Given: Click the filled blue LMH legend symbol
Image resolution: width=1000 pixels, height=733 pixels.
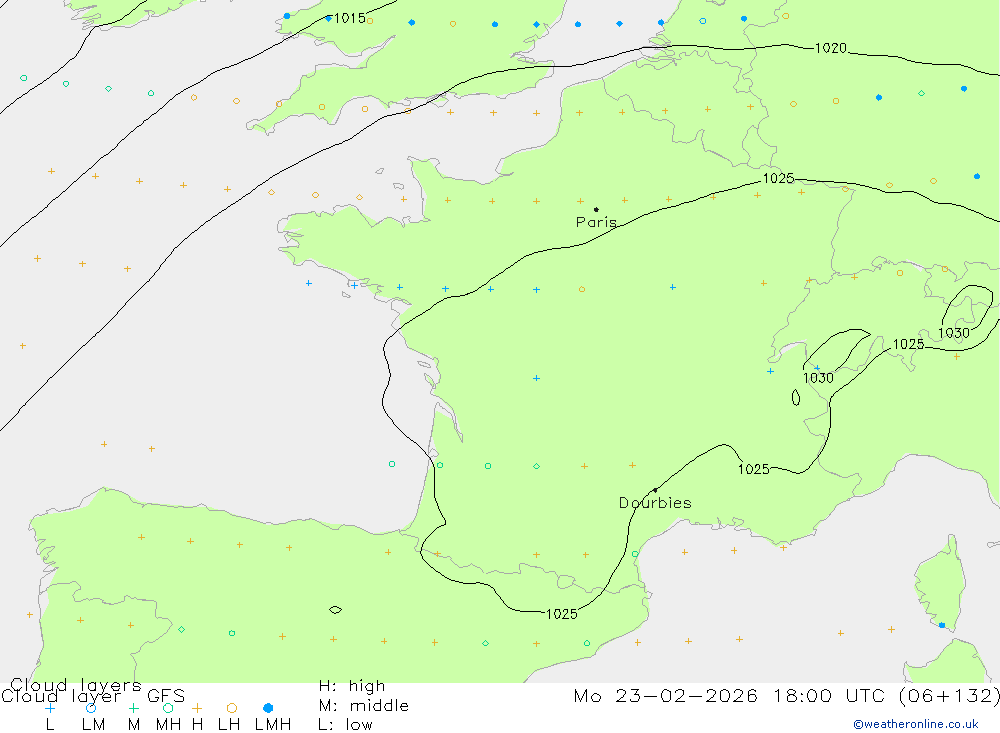Looking at the screenshot, I should [268, 708].
